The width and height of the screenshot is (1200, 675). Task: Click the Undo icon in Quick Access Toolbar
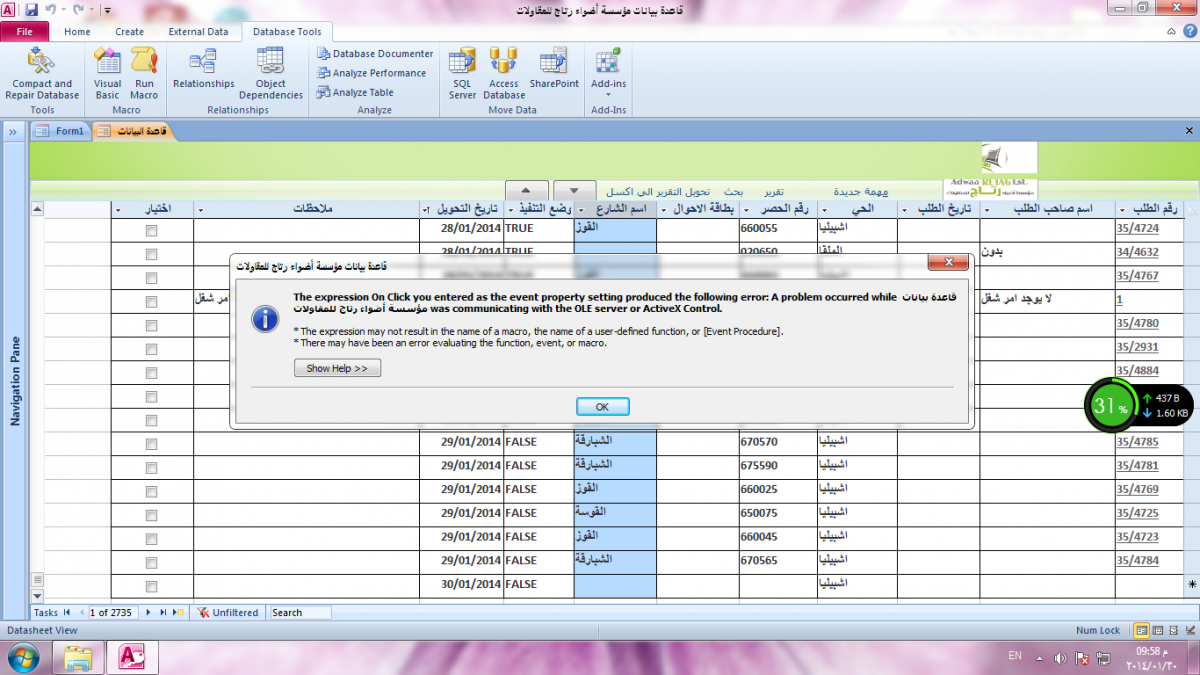(x=50, y=9)
